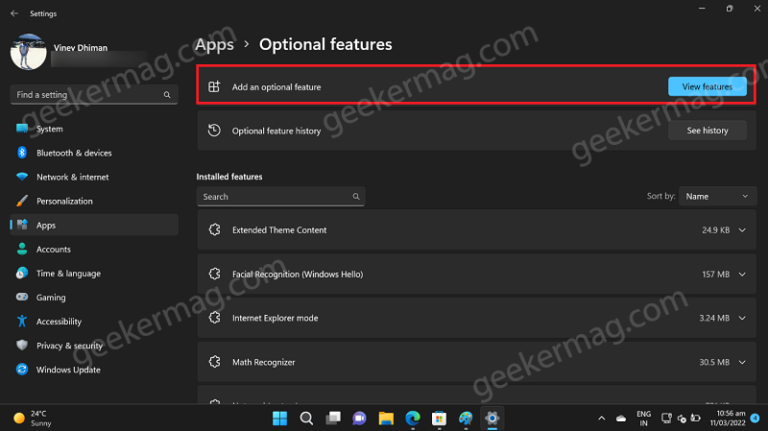
Task: Go to Bluetooth & devices settings
Action: [x=74, y=153]
